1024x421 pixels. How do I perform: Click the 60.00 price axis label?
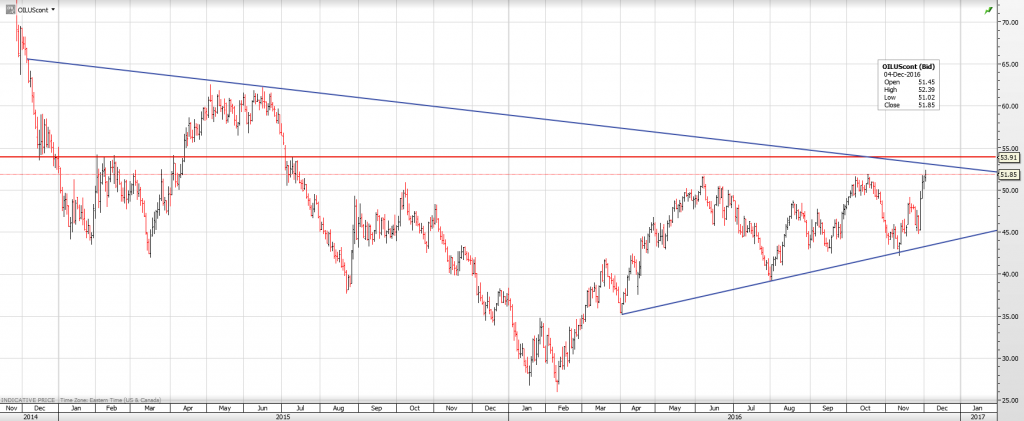[1008, 106]
